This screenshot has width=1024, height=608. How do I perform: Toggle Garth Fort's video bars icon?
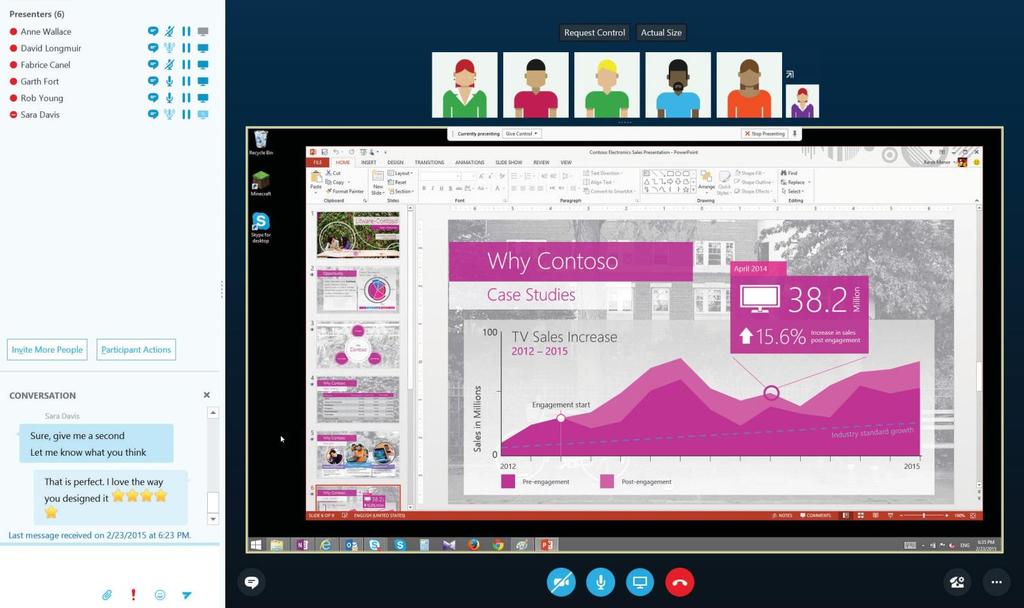[x=186, y=81]
